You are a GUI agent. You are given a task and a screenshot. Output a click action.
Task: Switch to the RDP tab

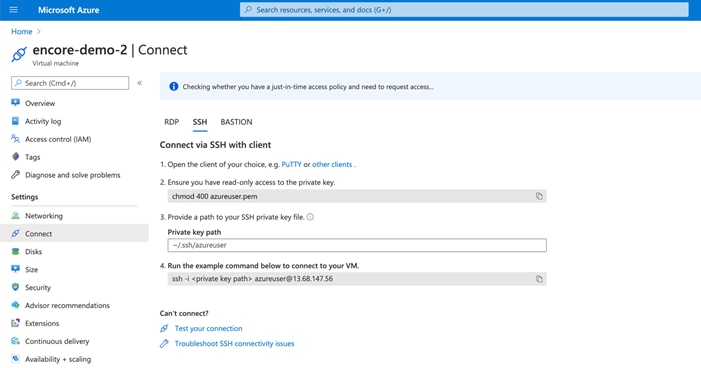point(172,122)
